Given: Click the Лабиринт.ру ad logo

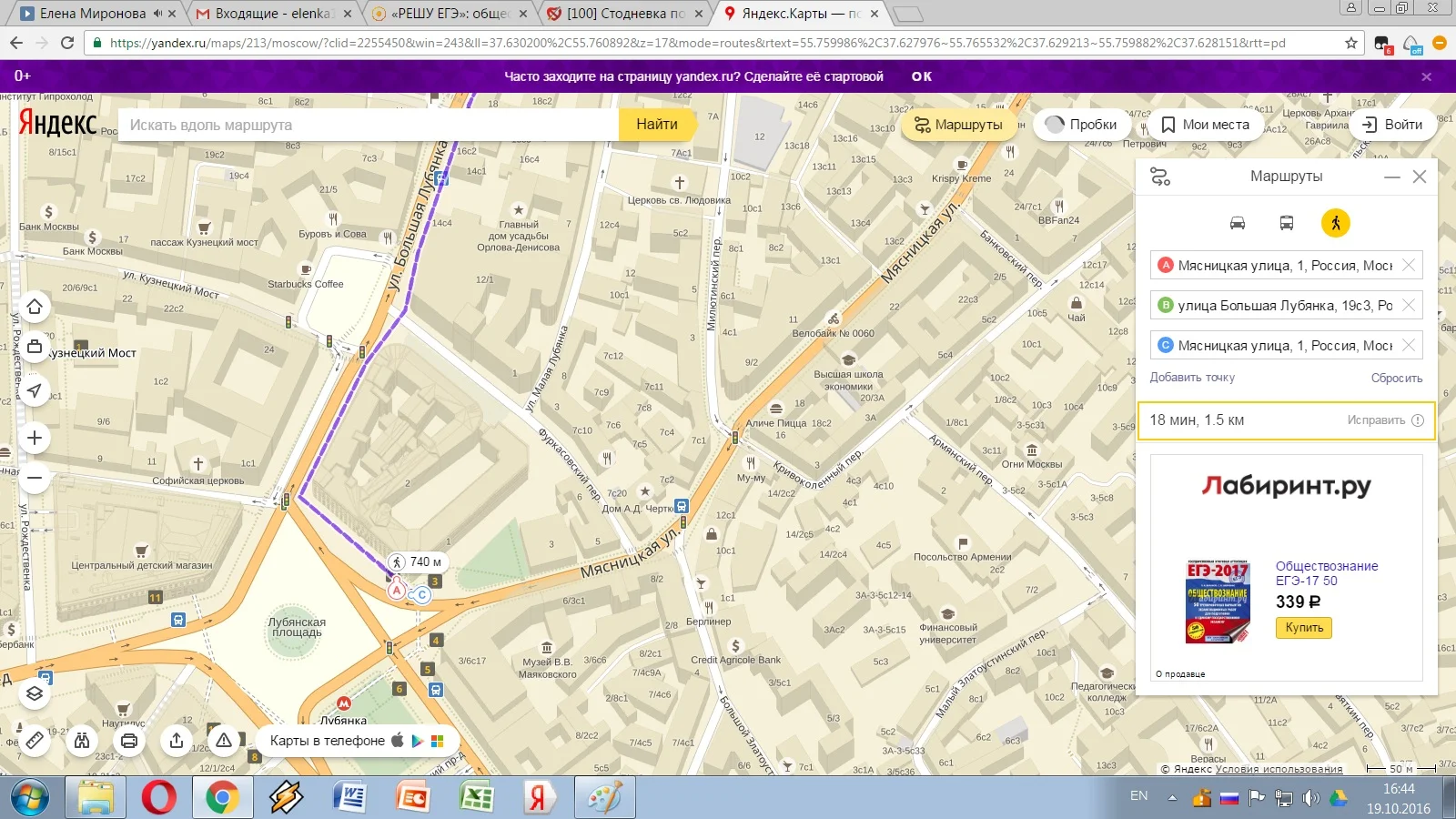Looking at the screenshot, I should coord(1287,486).
